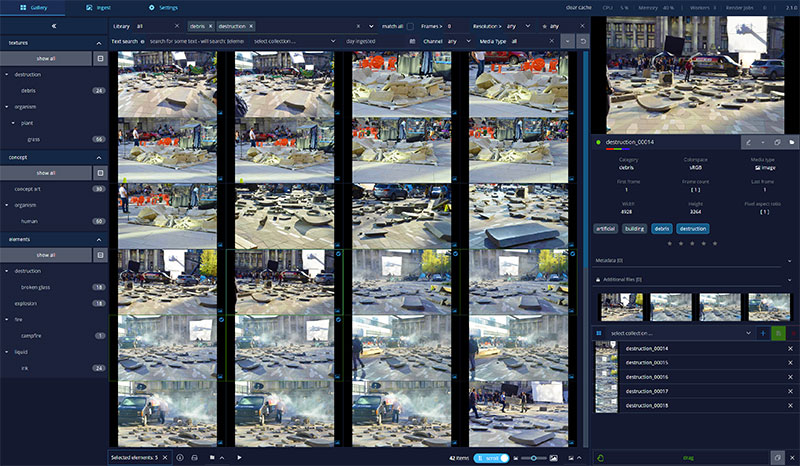Toggle the scroll switch in bottom bar

click(492, 457)
